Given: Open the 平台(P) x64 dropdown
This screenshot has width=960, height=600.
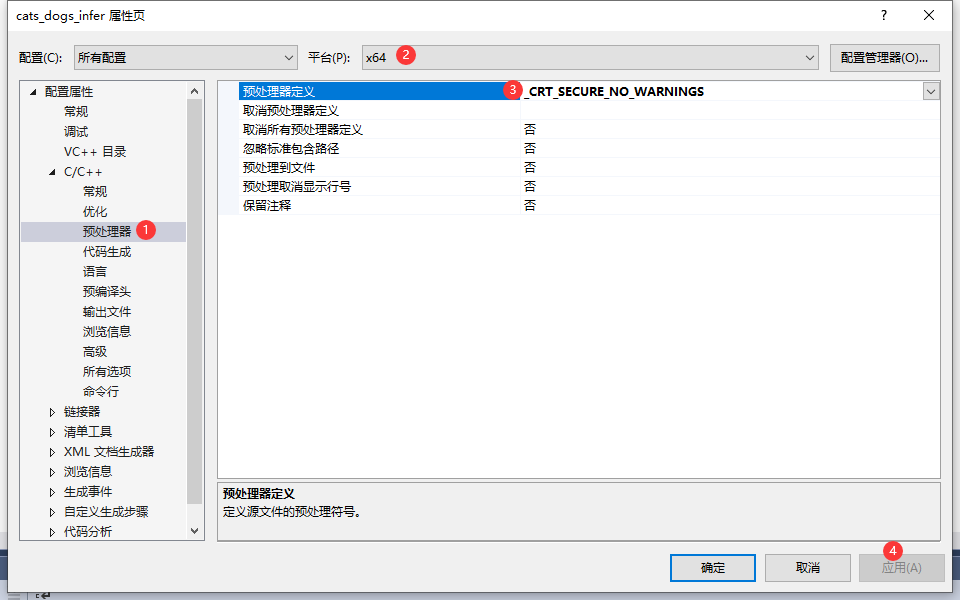Looking at the screenshot, I should [590, 58].
